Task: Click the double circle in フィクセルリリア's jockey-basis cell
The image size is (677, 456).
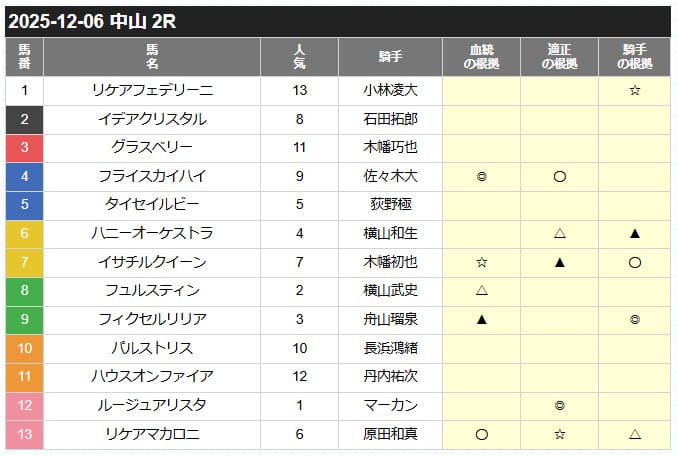Action: pos(632,321)
